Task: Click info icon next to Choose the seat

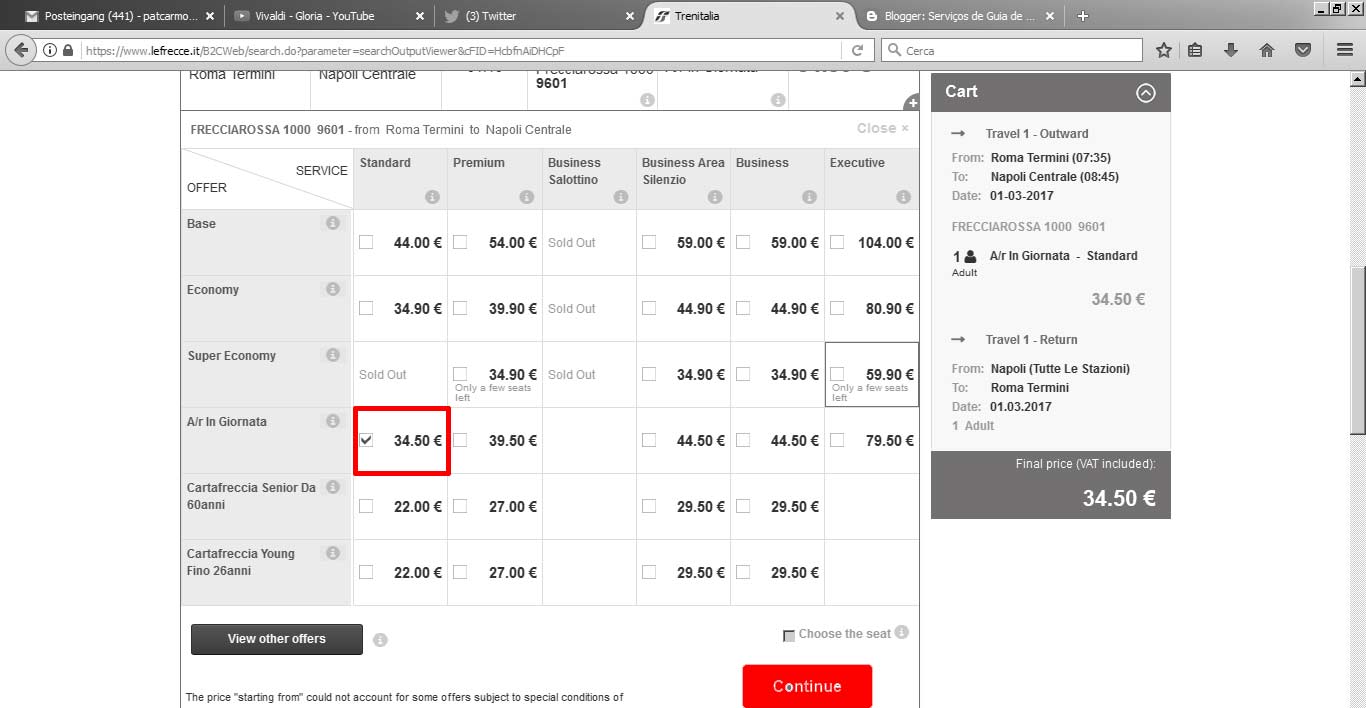Action: [902, 632]
